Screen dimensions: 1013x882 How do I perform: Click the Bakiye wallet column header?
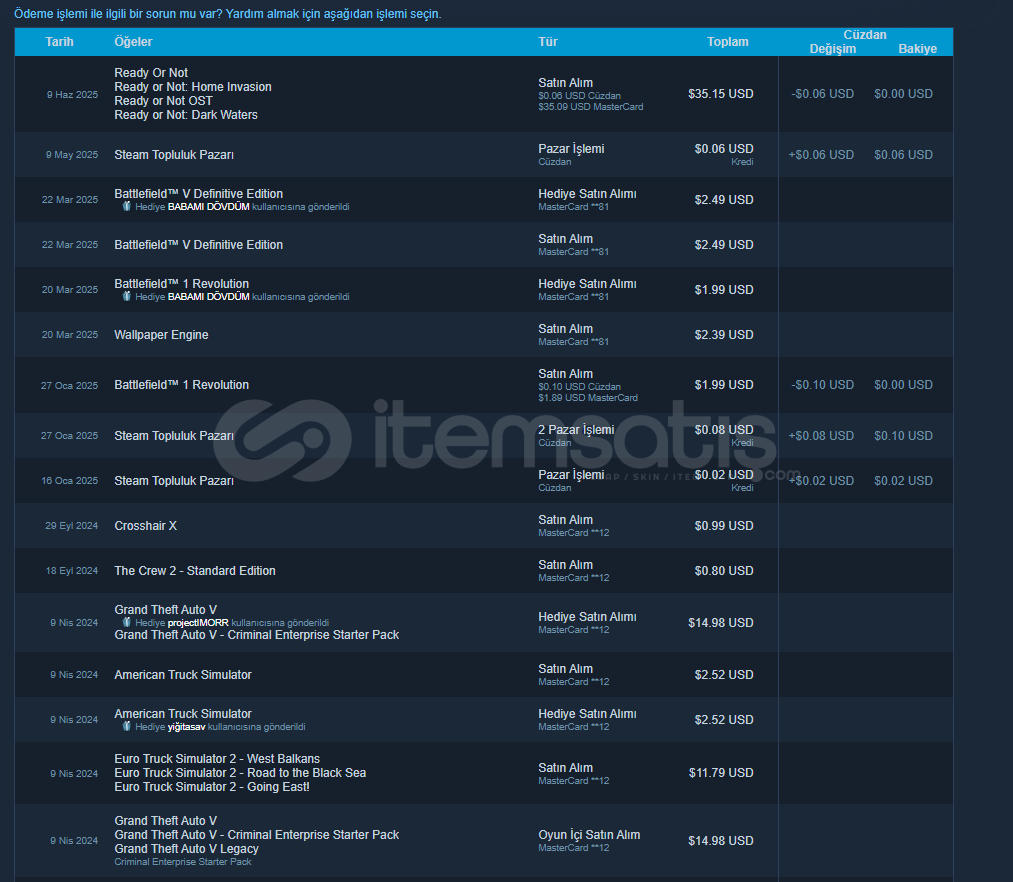917,49
